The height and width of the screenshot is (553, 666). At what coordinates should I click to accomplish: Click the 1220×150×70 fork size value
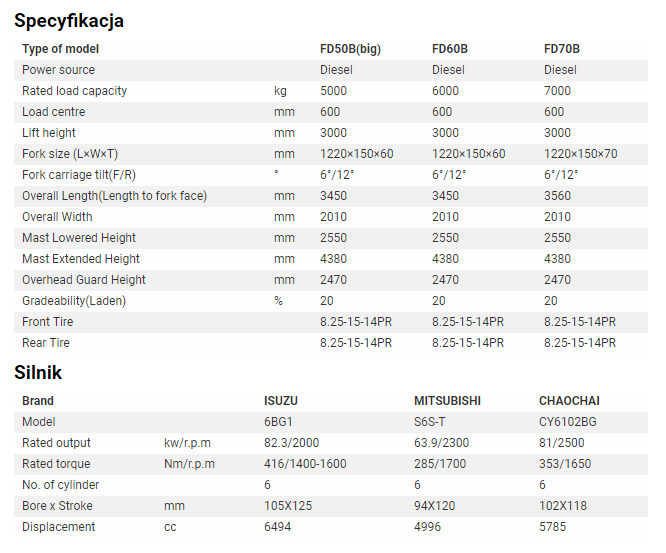(581, 154)
